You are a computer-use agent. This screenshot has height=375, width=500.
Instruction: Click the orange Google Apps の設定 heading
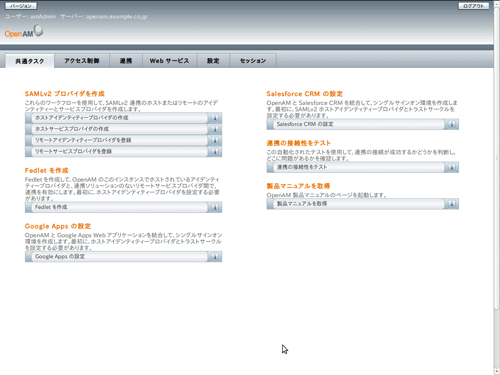[58, 226]
